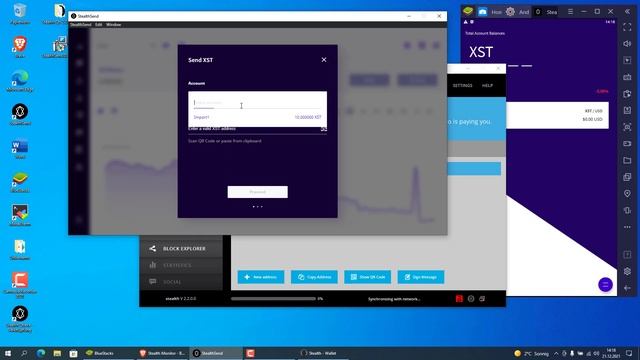Click the BlueStacks sync operations icon
The width and height of the screenshot is (640, 360).
point(627,94)
